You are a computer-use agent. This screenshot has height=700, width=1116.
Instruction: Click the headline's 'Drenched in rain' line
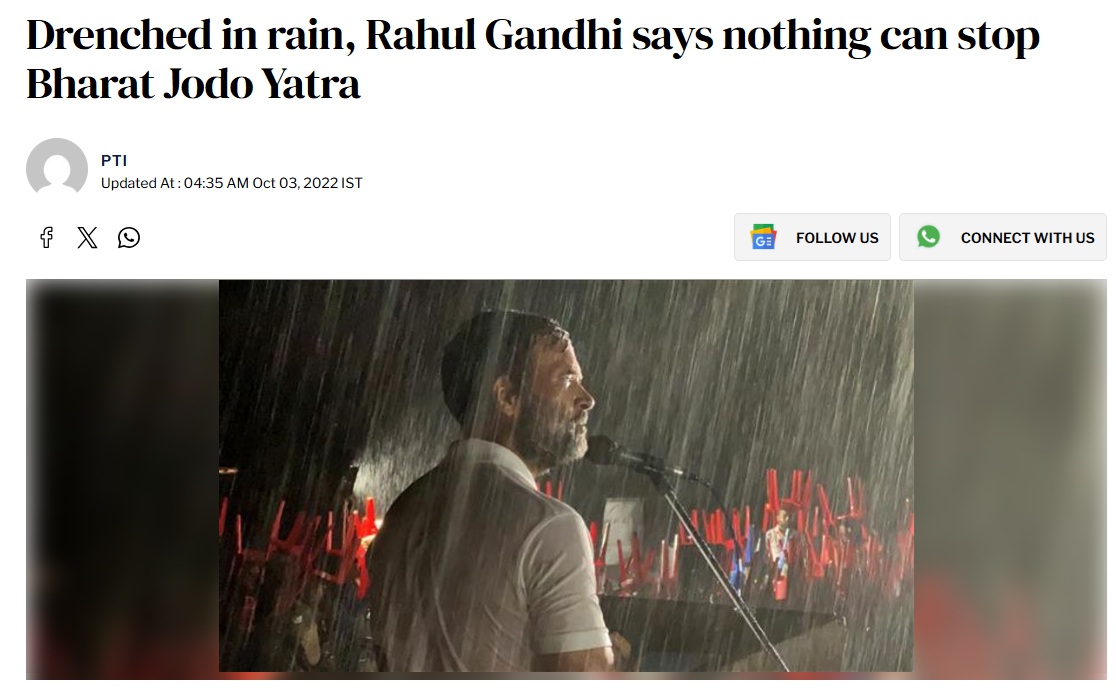[533, 36]
